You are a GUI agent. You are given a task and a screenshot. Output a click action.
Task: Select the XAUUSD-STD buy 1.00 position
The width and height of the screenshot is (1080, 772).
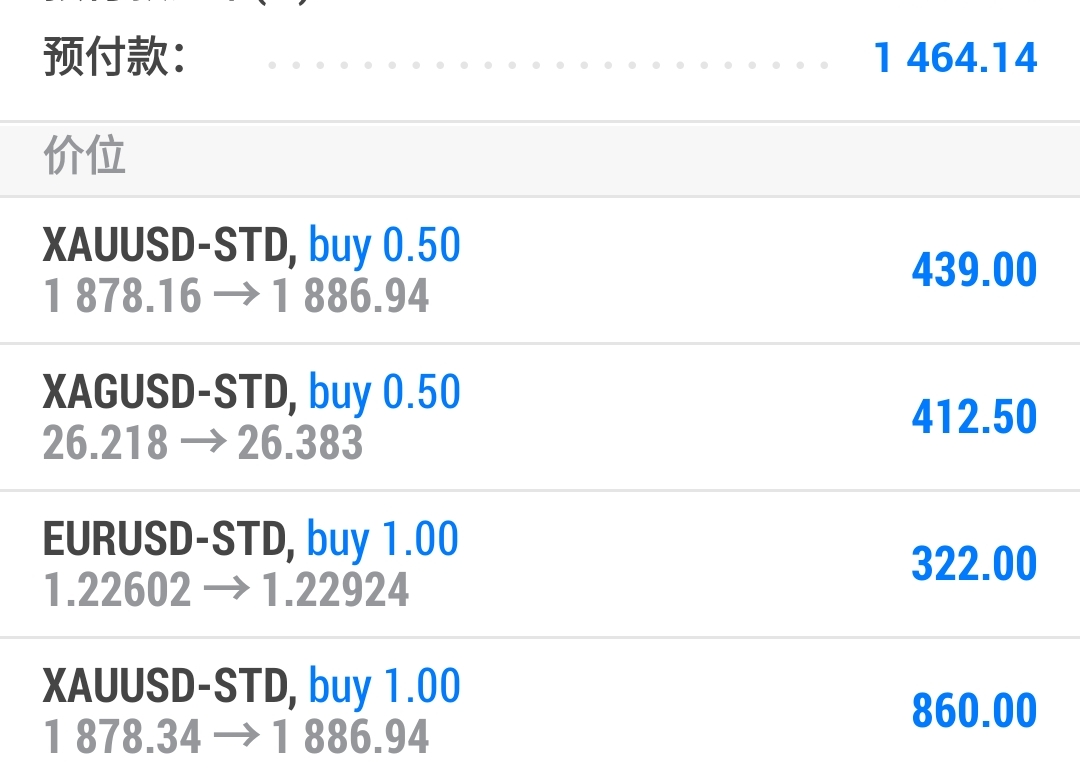(540, 706)
